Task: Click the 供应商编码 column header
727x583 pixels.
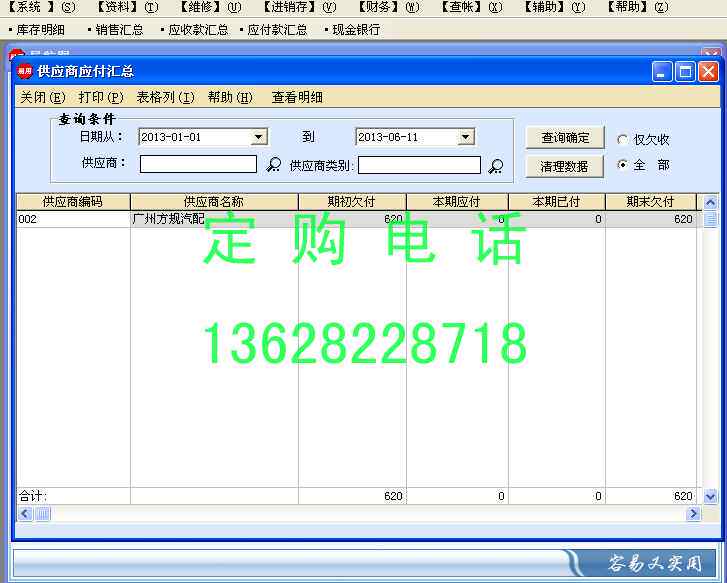Action: (x=73, y=202)
